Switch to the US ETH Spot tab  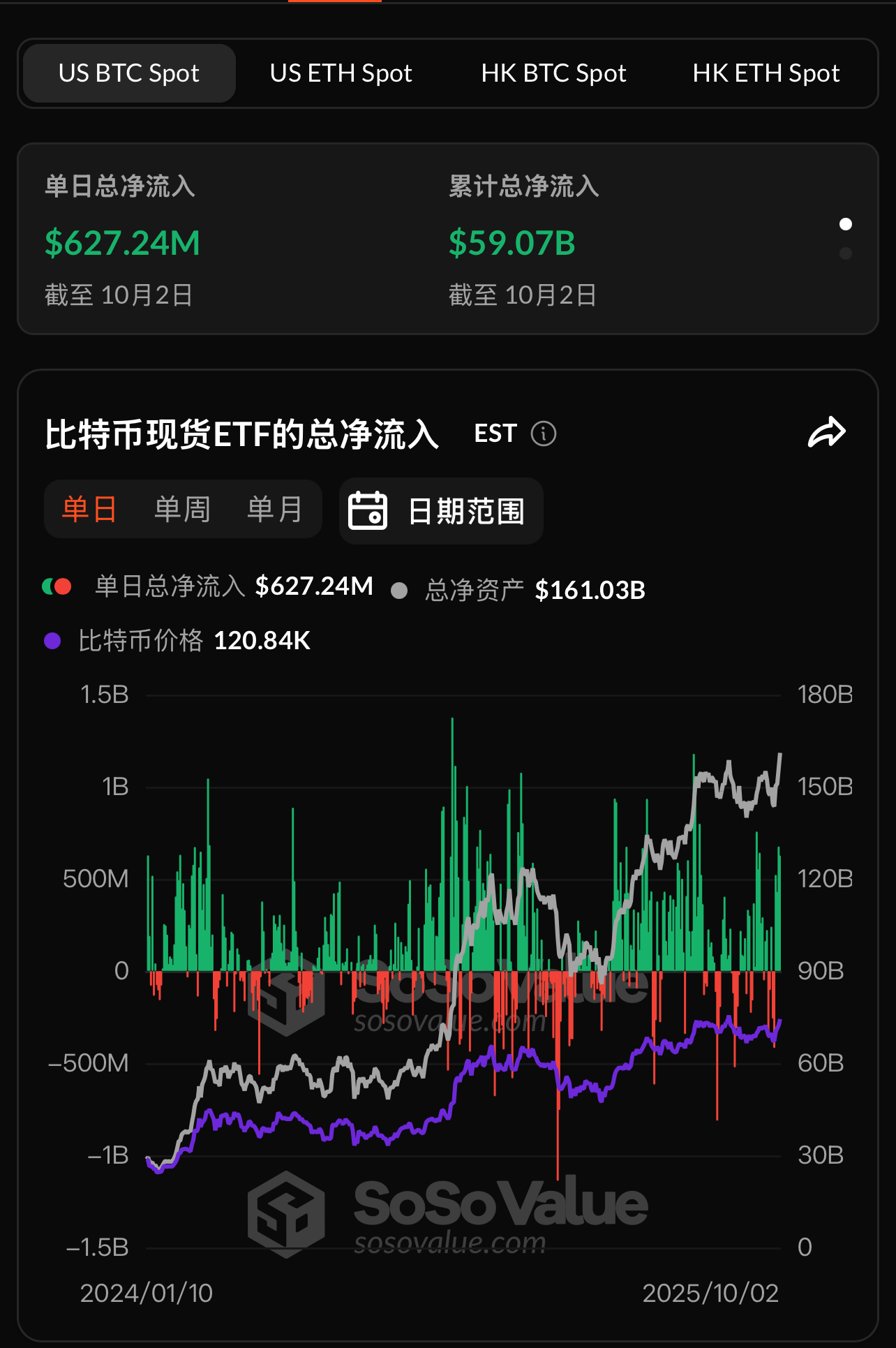coord(341,73)
